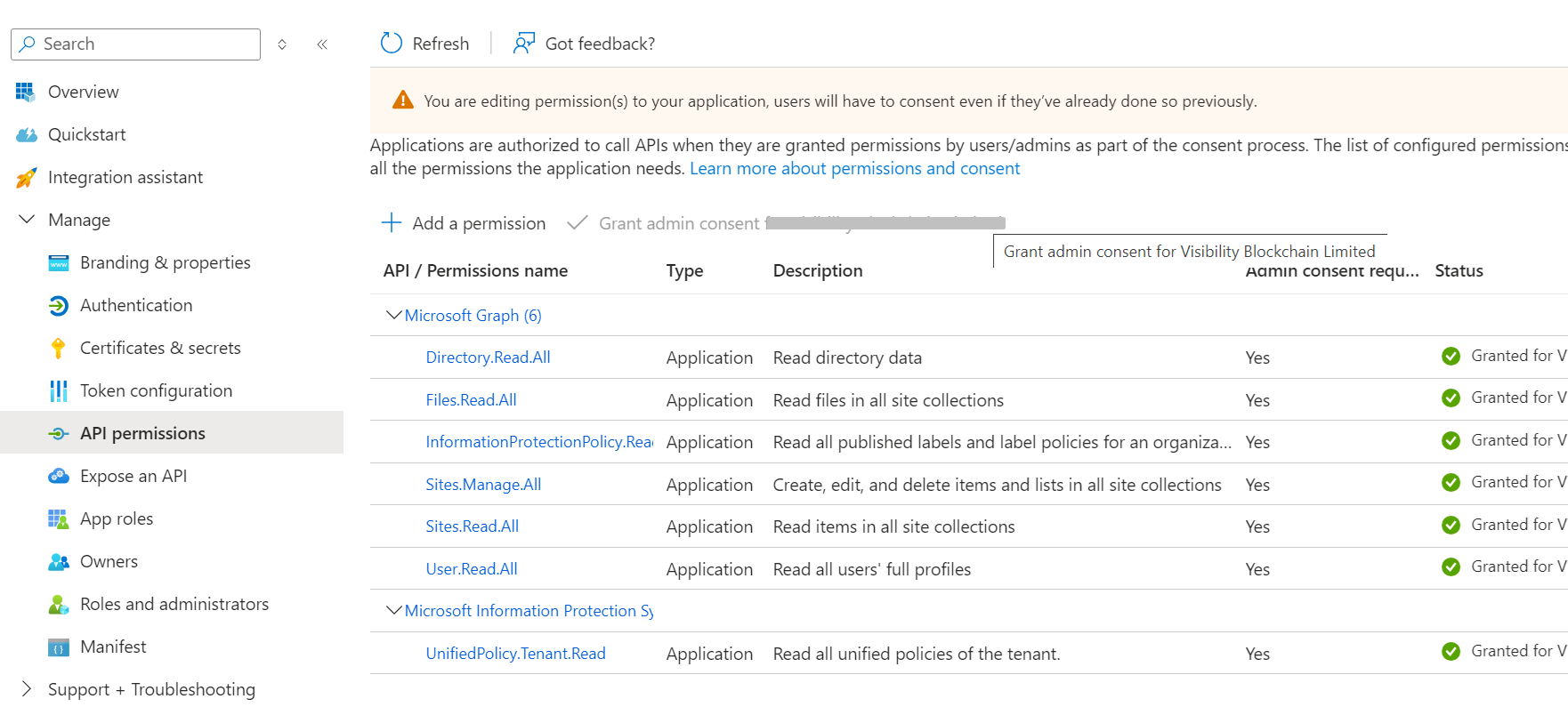Collapse the sidebar with double chevron
Screen dimensions: 1568x707
pos(322,44)
